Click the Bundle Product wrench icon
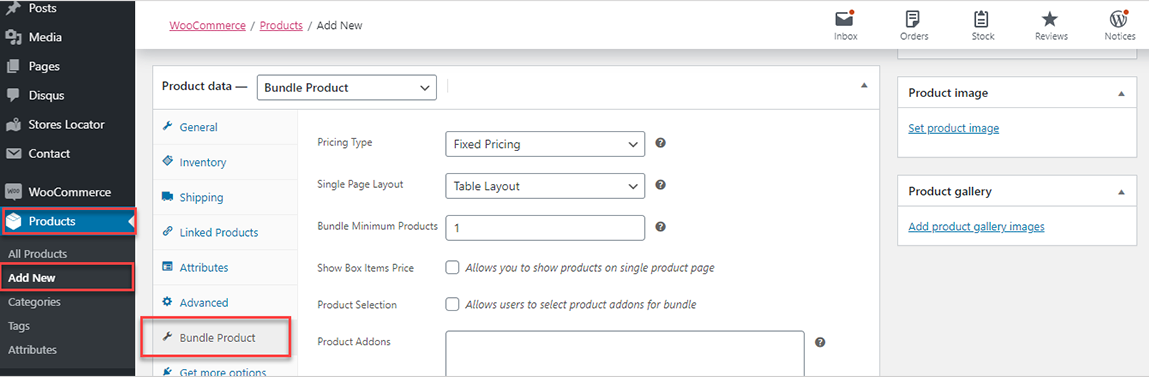1149x377 pixels. 167,337
